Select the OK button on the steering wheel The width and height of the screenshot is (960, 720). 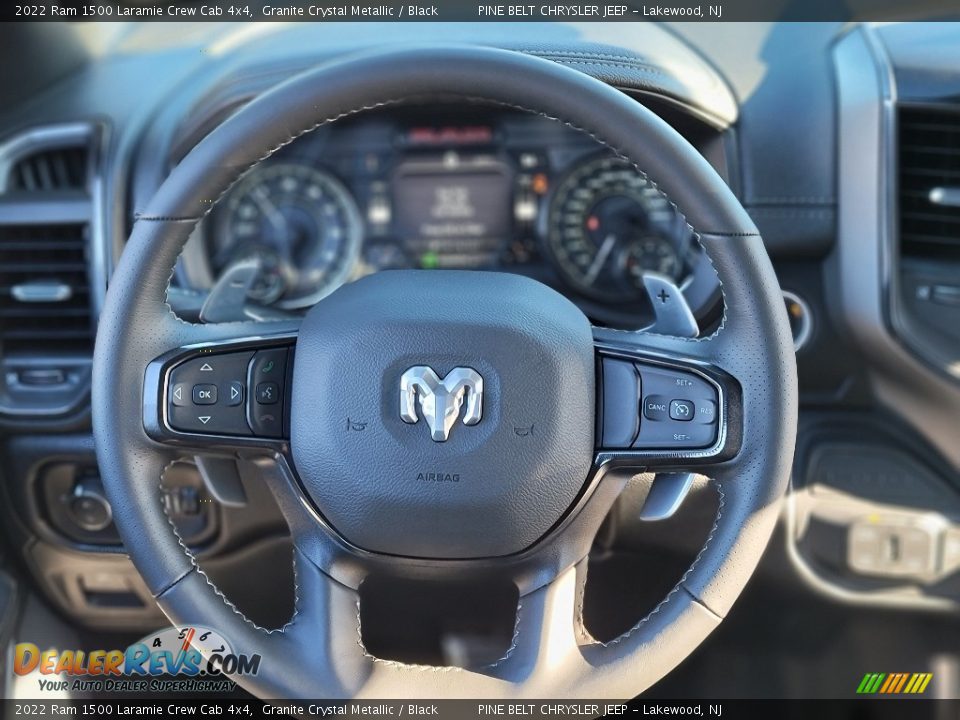(204, 394)
